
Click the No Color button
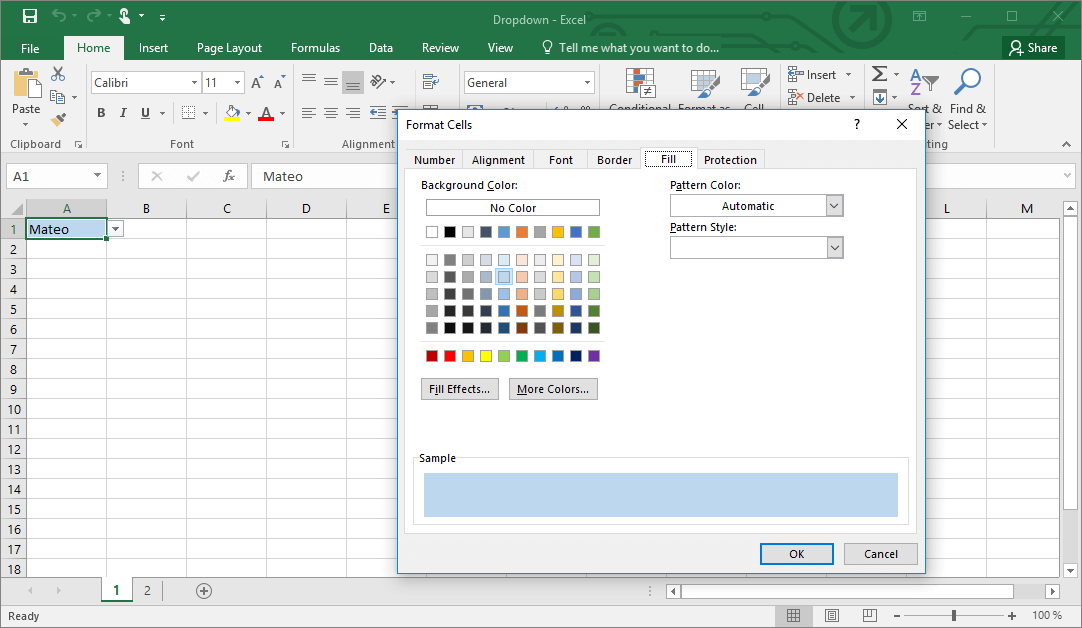[x=513, y=207]
